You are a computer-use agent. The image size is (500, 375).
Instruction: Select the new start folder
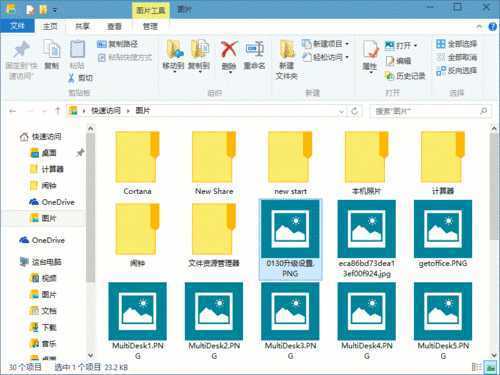click(290, 163)
